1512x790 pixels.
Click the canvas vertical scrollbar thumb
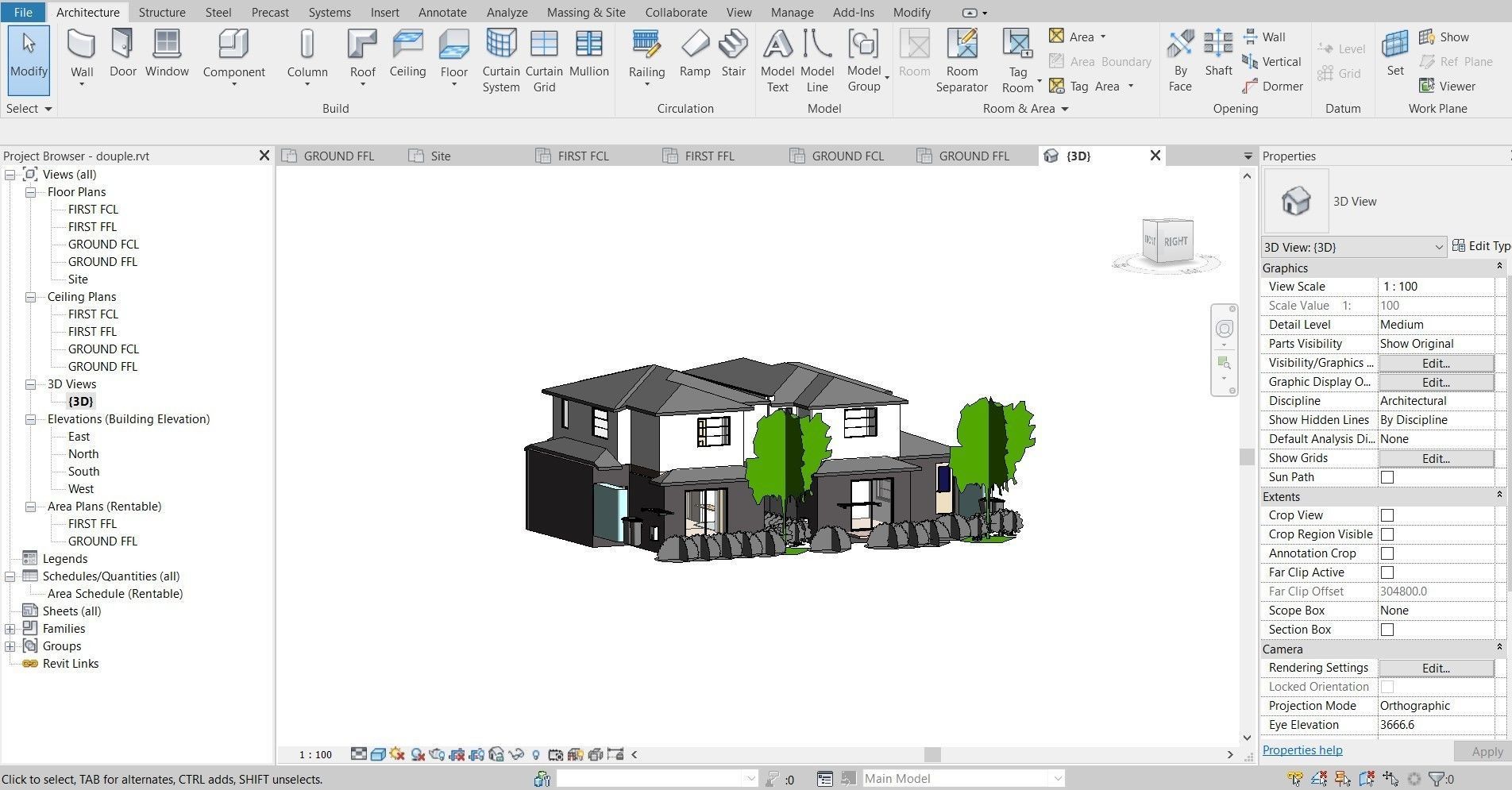(x=1246, y=457)
